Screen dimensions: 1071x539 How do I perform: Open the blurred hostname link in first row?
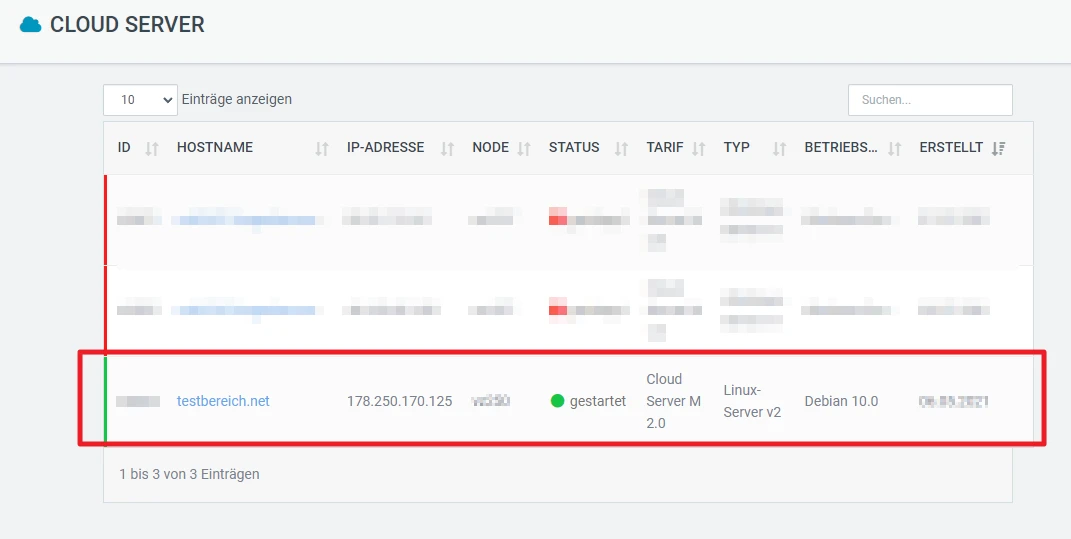(x=246, y=219)
